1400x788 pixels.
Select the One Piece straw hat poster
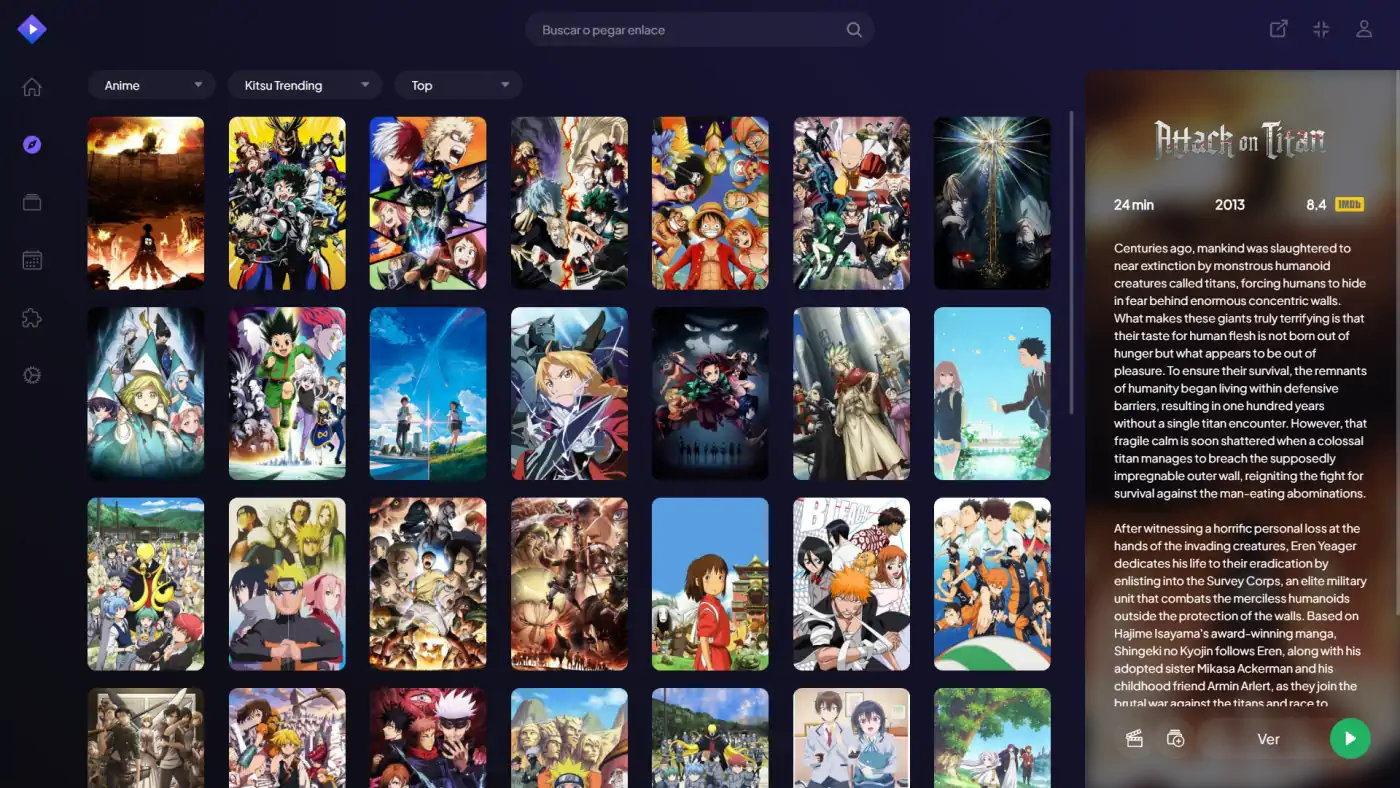coord(710,203)
